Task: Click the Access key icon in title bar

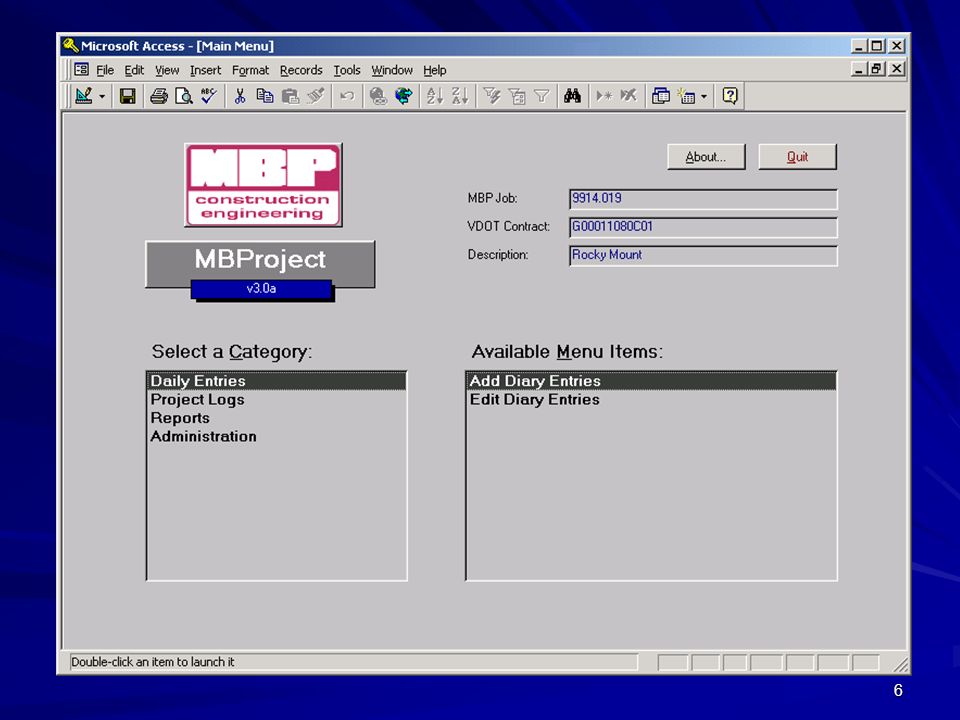Action: [x=70, y=45]
